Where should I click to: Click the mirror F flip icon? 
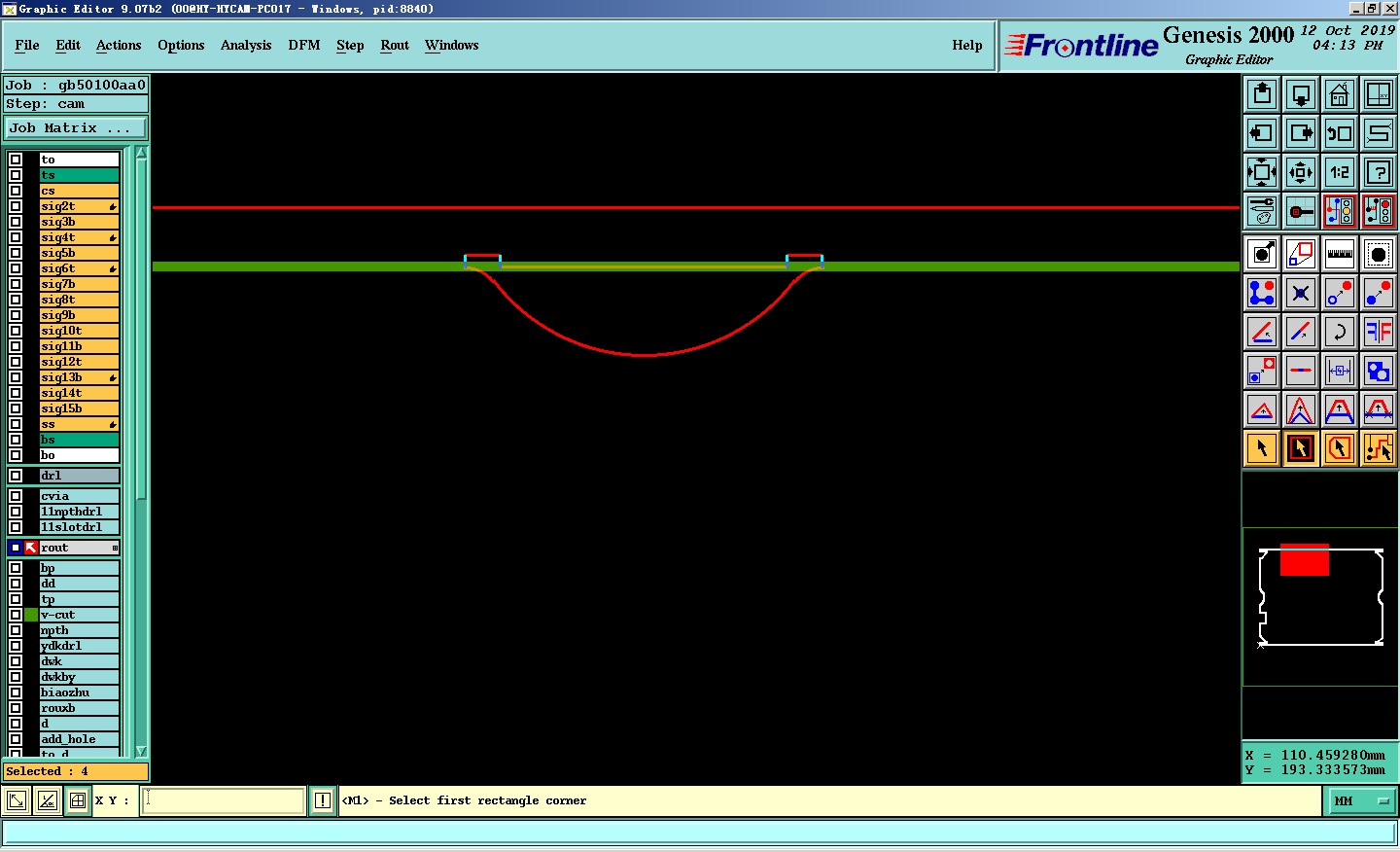1379,332
